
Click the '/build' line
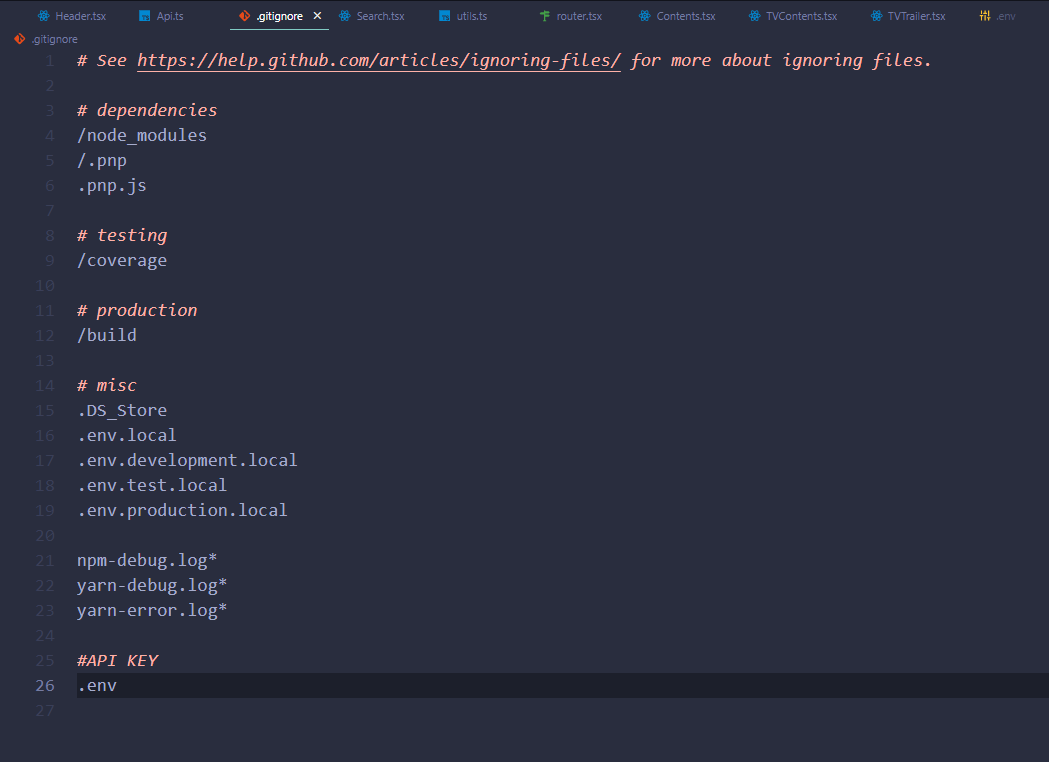106,336
